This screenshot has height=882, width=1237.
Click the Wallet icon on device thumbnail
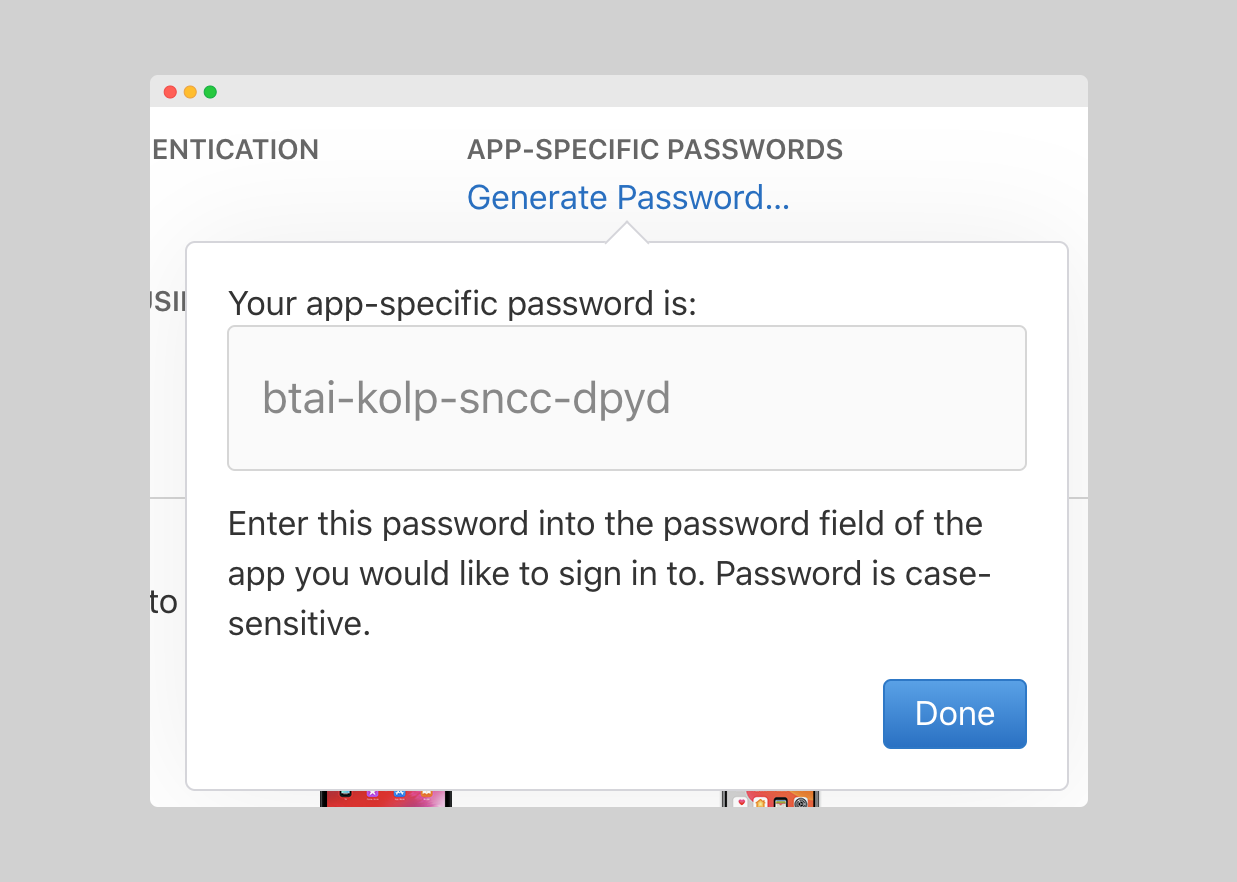point(781,802)
